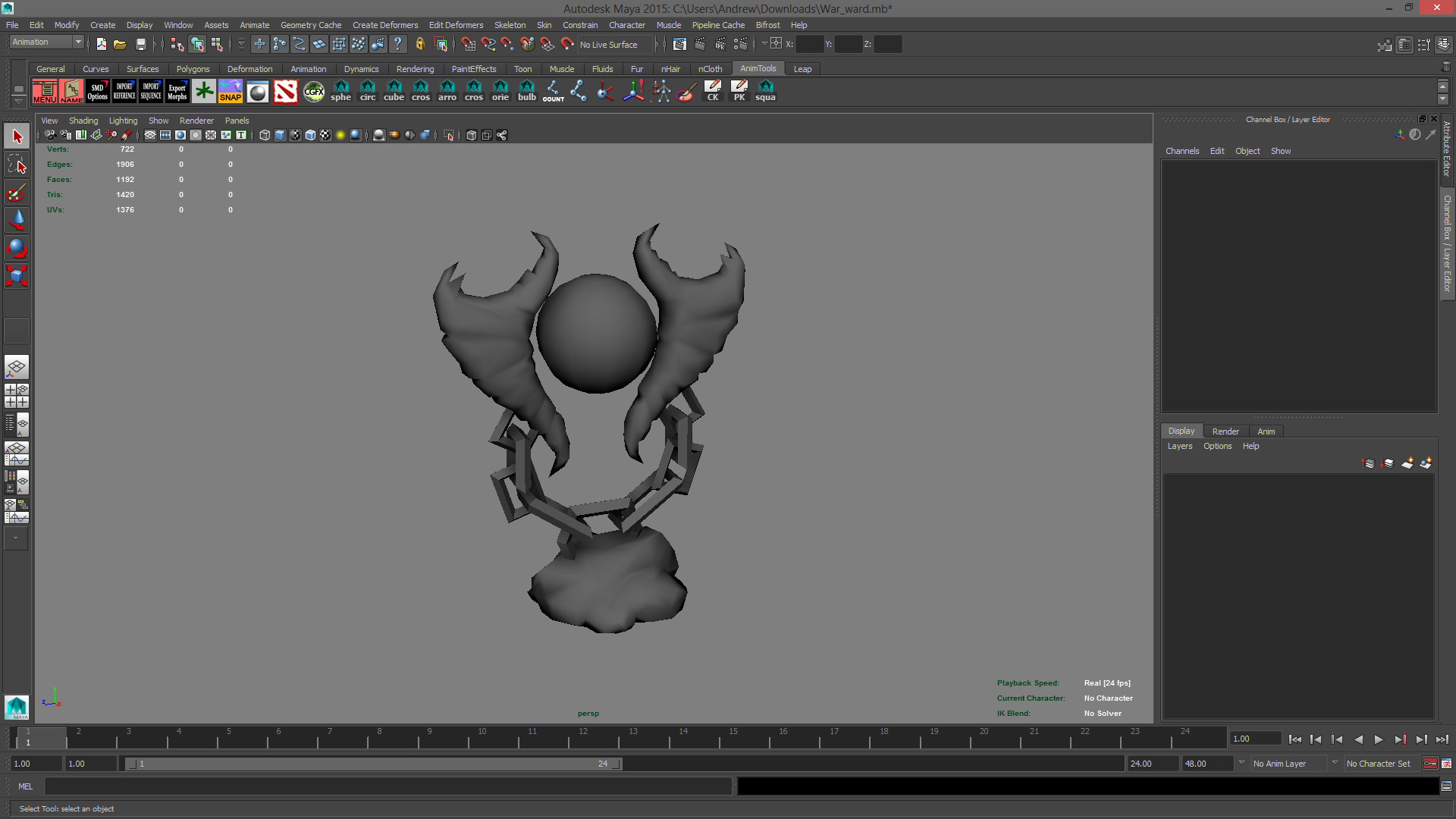Click the CGFX shelf icon
Screen dimensions: 1456x819
tap(313, 92)
